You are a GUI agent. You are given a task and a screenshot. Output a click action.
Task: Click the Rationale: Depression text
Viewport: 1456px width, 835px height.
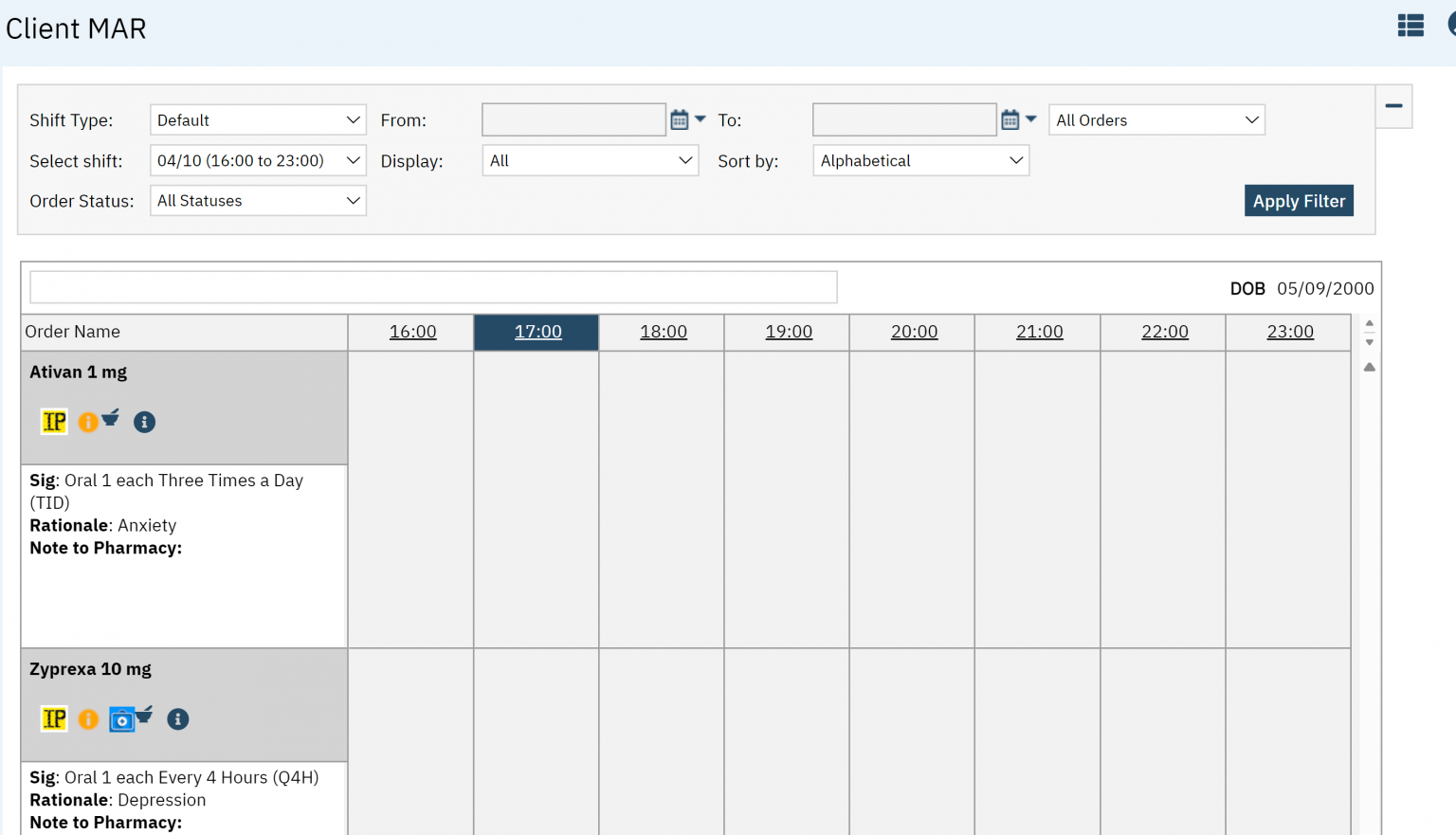click(118, 800)
